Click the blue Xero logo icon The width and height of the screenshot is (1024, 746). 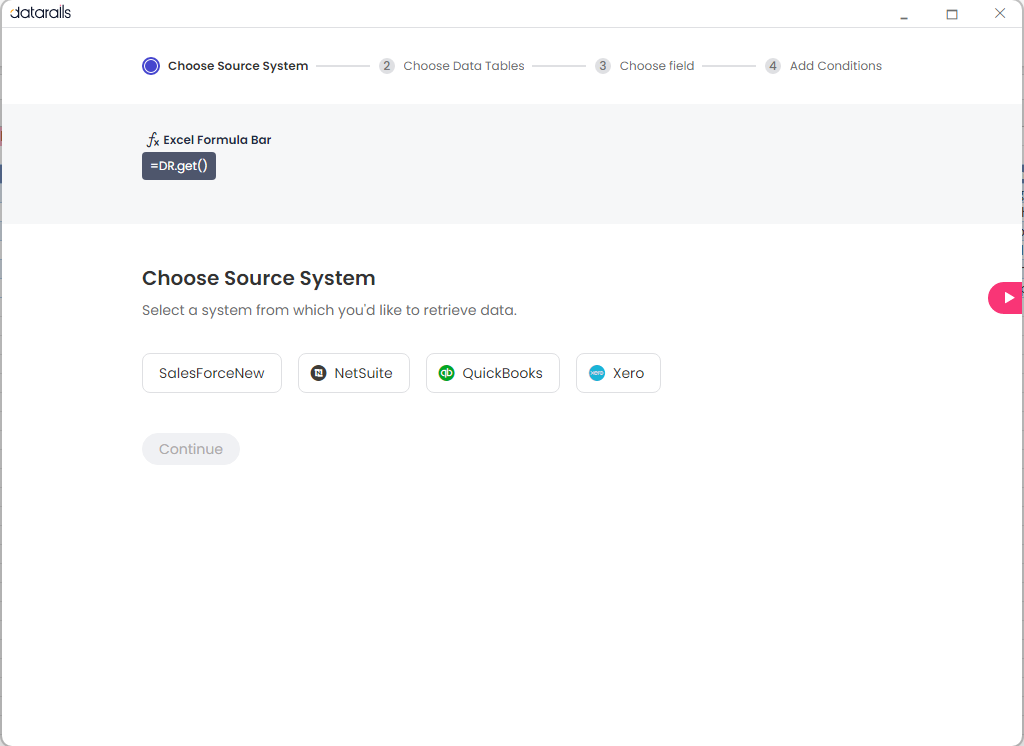[x=597, y=373]
